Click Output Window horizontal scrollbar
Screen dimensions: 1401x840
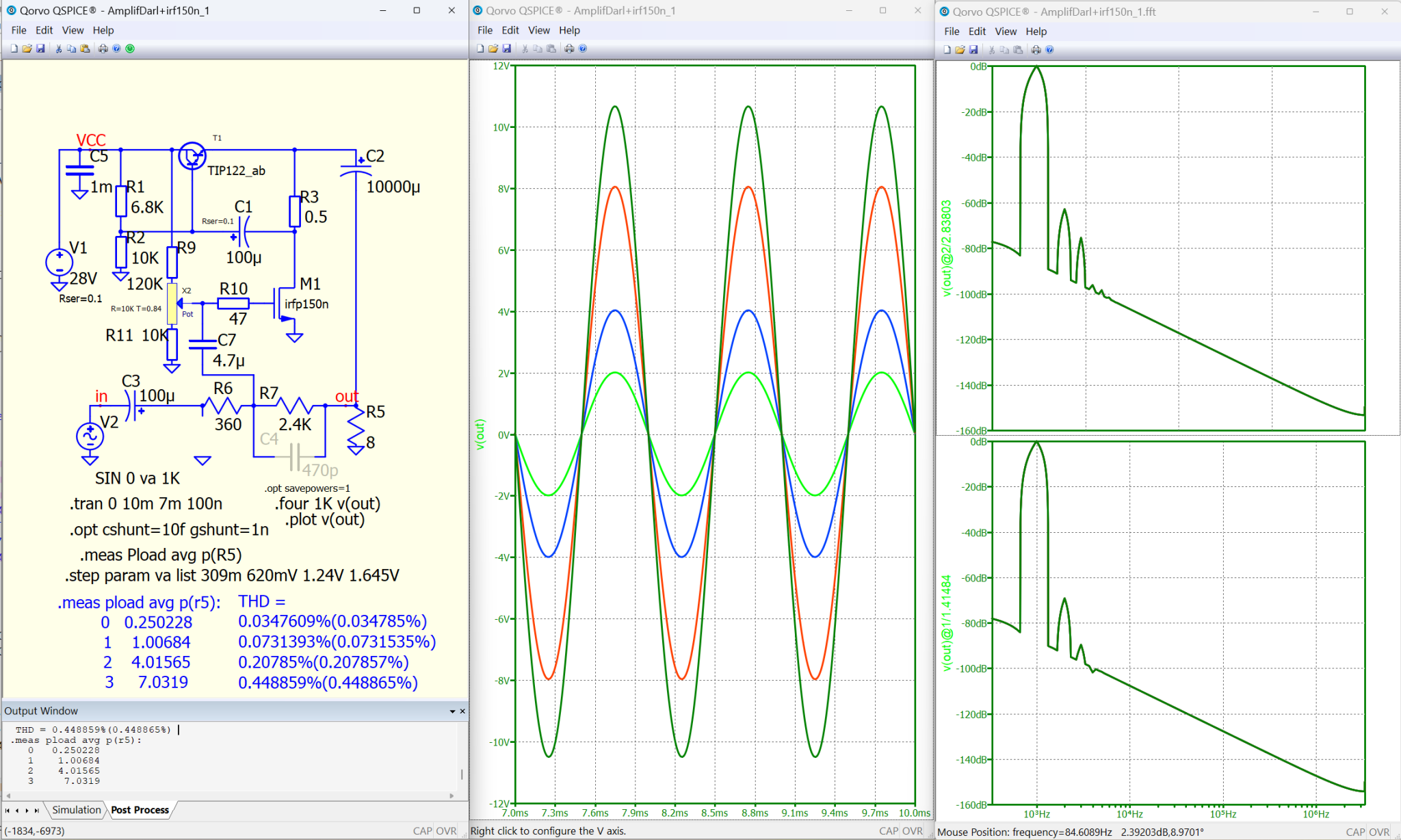230,796
